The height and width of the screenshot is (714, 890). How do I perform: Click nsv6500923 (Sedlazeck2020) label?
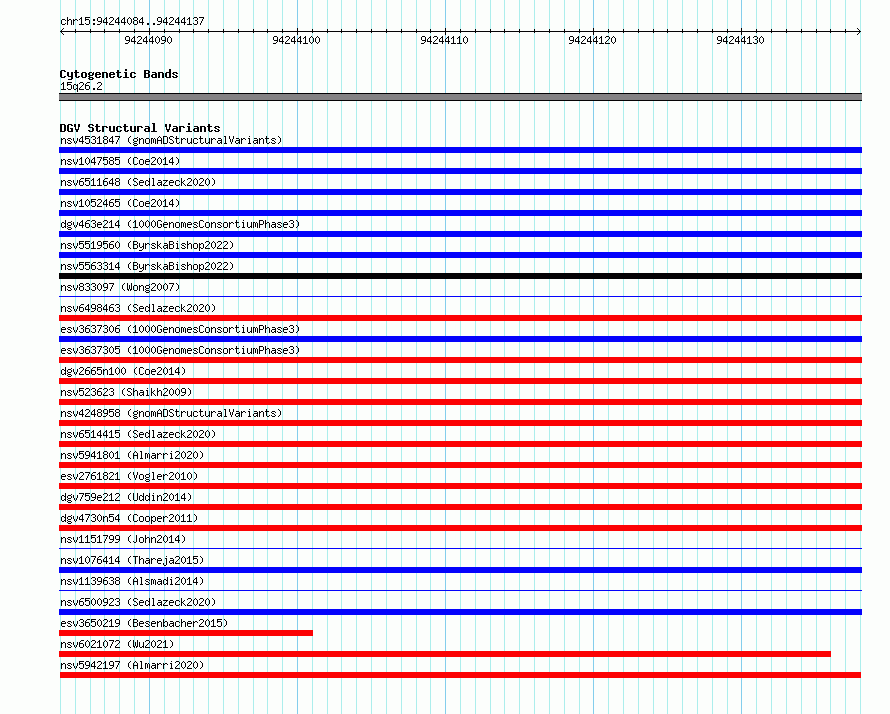tap(138, 602)
